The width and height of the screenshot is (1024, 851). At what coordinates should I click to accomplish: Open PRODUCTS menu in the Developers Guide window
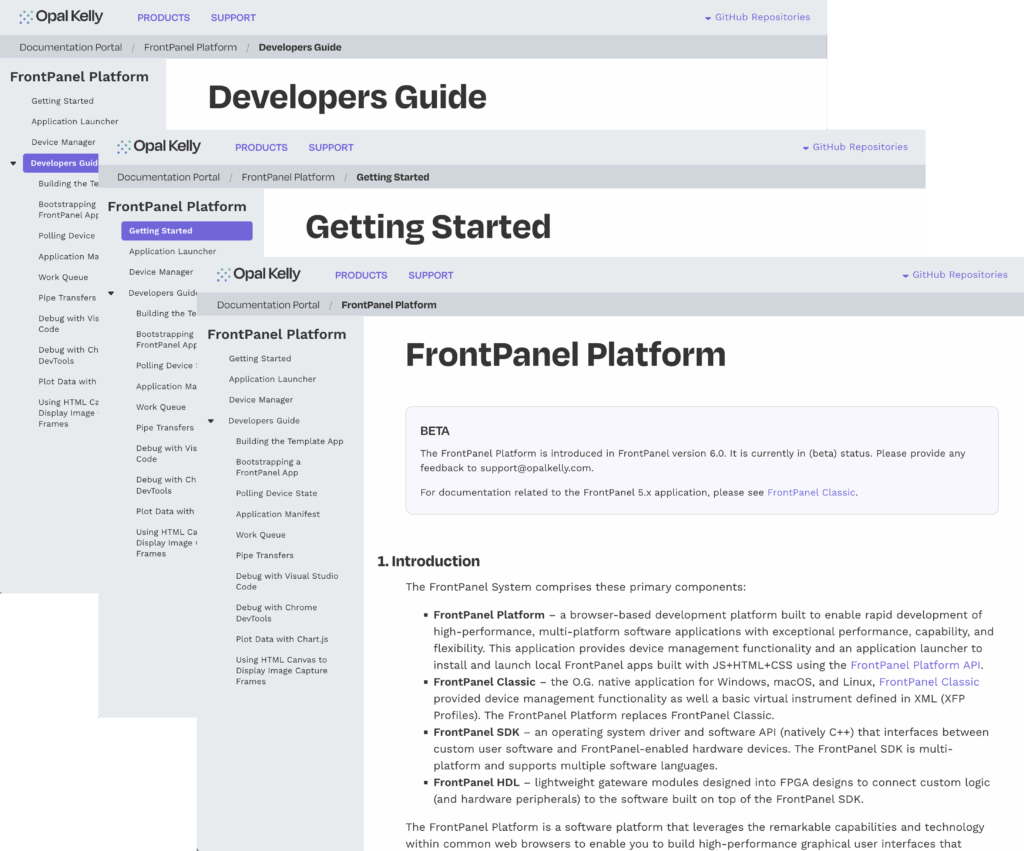coord(163,18)
